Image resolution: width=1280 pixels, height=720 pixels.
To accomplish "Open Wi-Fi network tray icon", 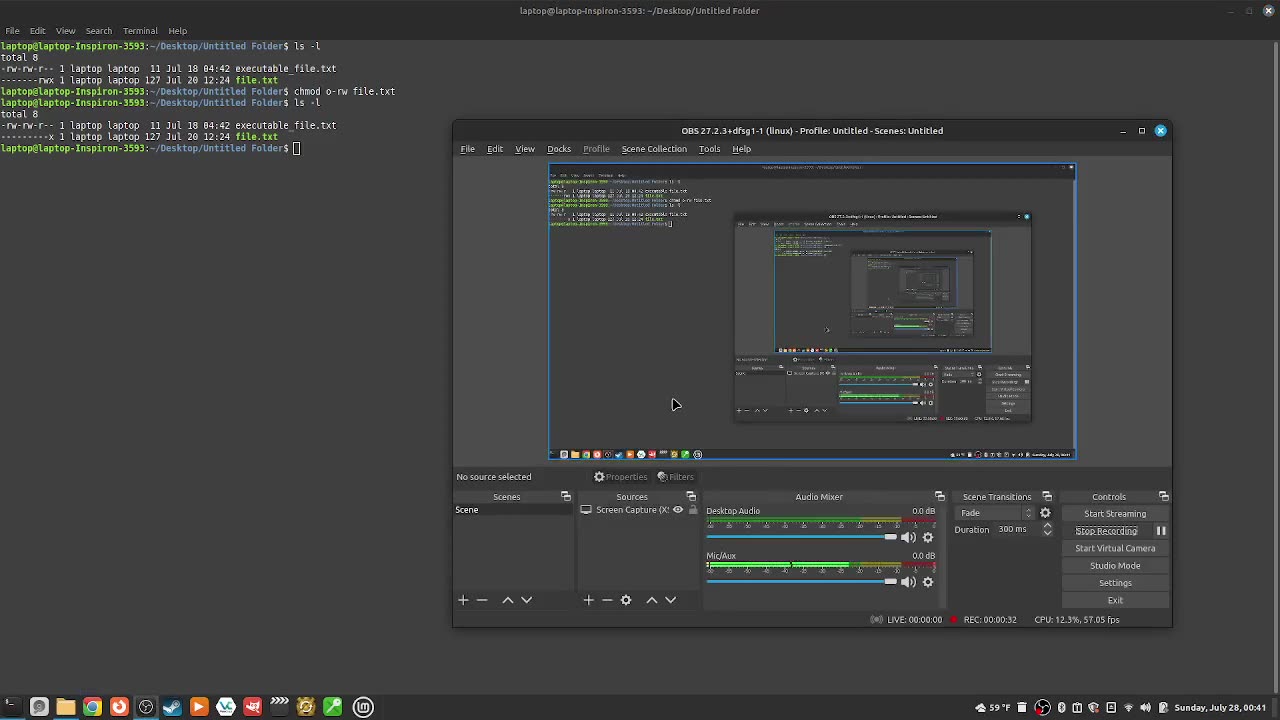I will [x=1128, y=708].
